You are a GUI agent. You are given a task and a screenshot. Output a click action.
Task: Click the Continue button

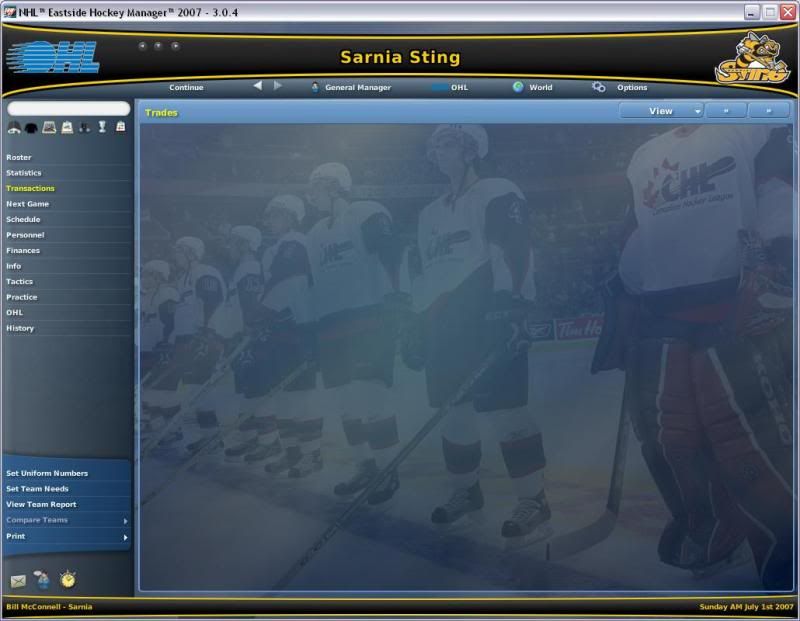[x=186, y=87]
